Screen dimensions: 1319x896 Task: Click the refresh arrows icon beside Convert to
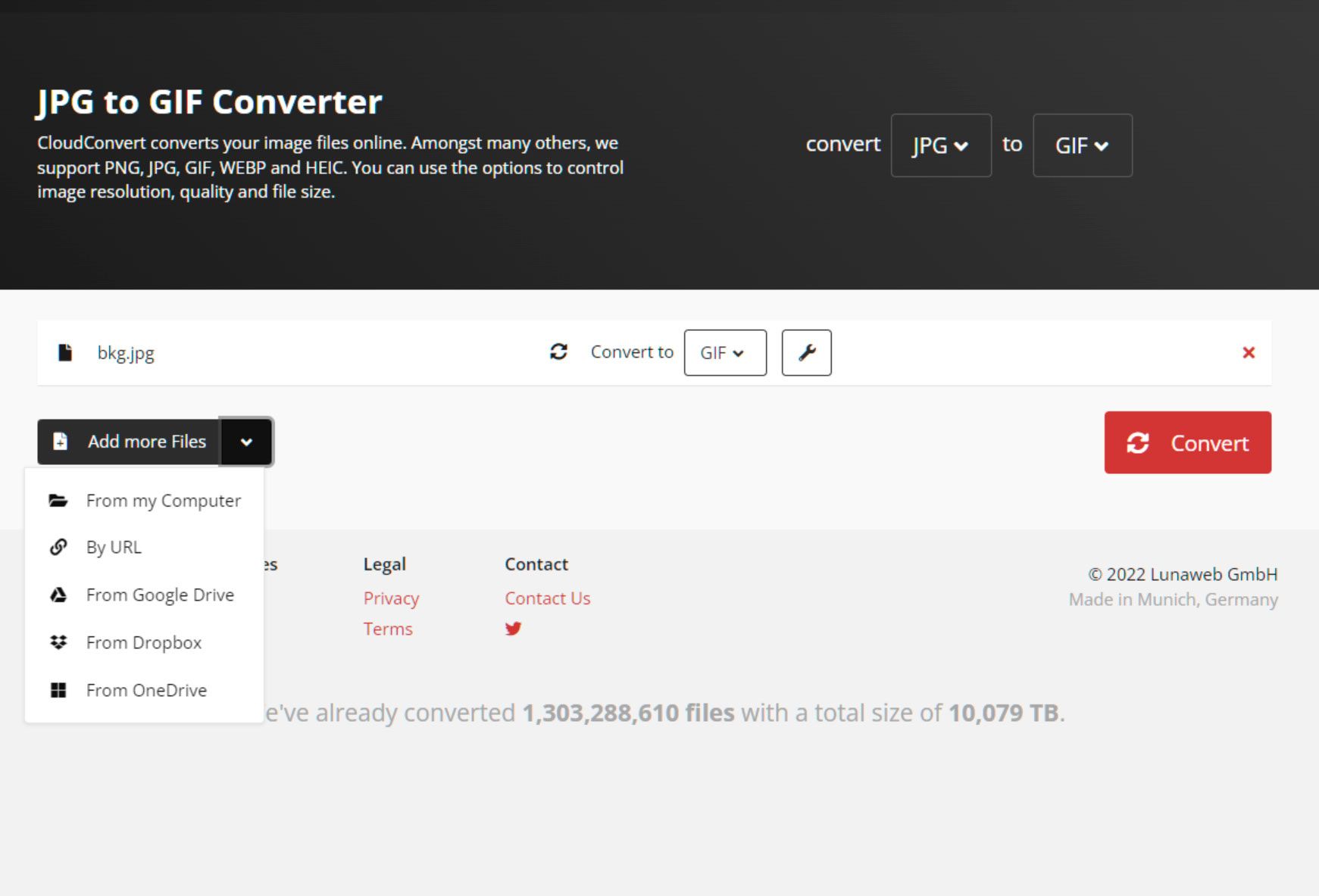coord(558,351)
